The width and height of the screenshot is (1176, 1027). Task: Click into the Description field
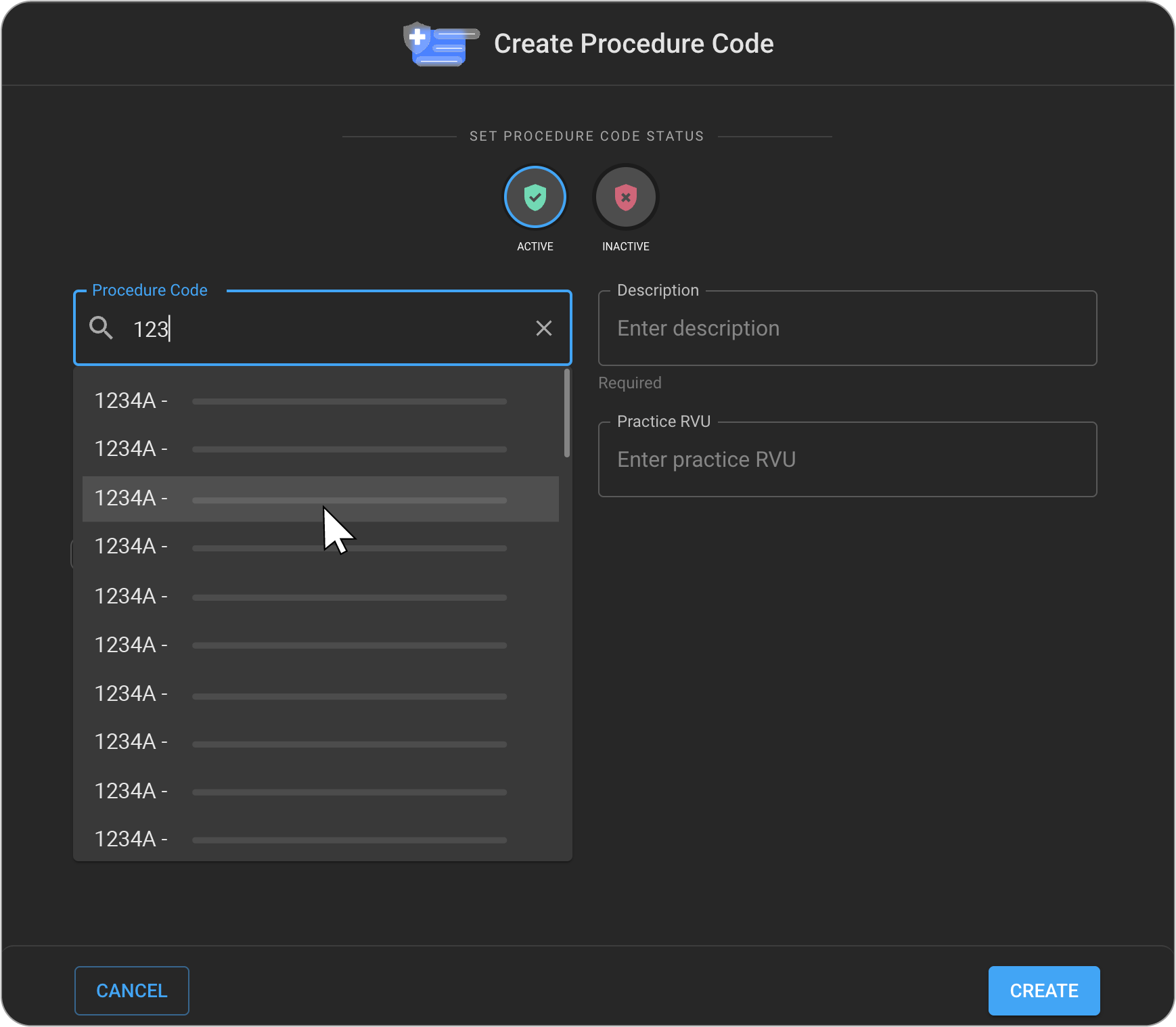[847, 329]
